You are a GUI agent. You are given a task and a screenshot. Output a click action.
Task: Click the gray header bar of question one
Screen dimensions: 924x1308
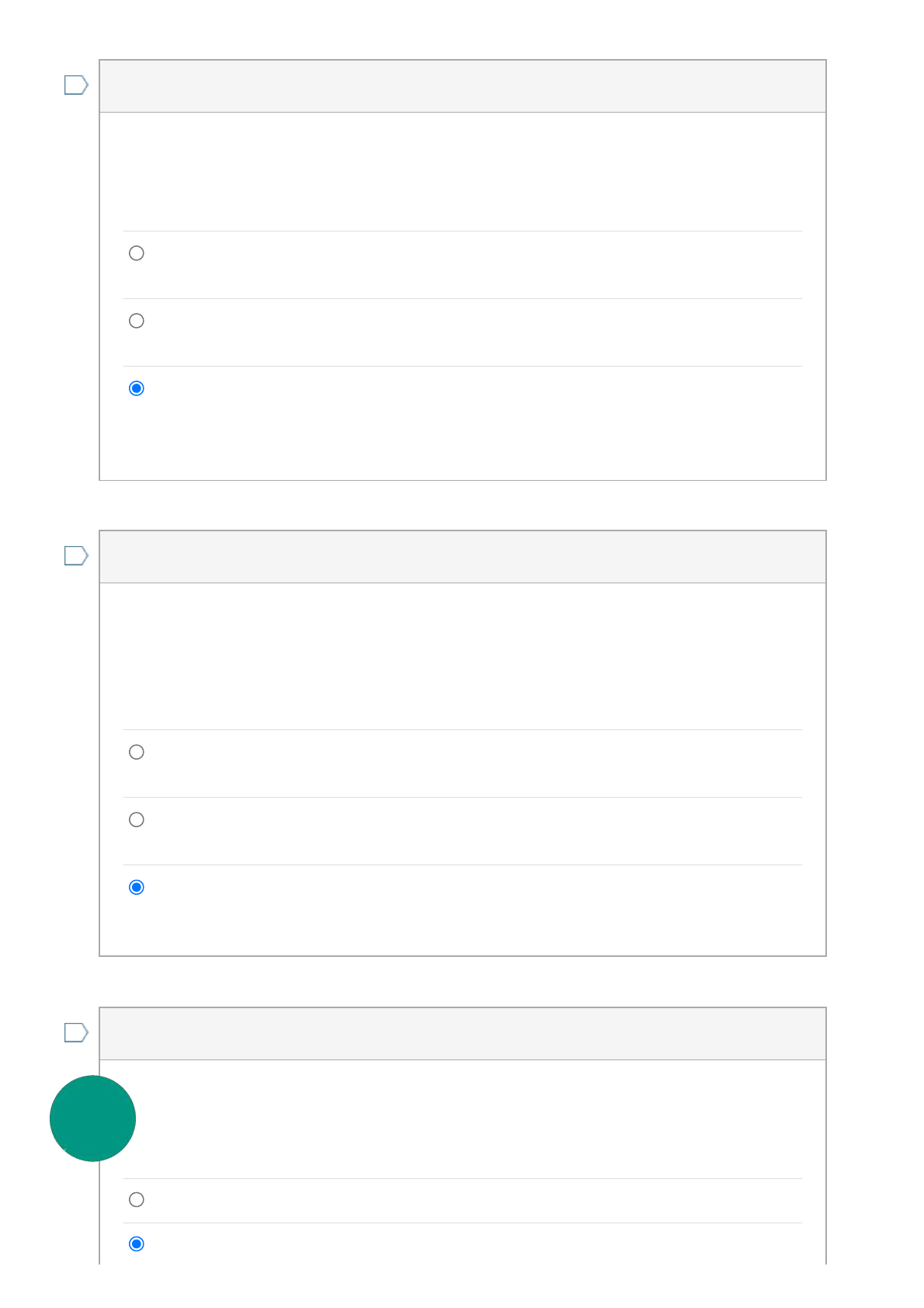point(463,86)
